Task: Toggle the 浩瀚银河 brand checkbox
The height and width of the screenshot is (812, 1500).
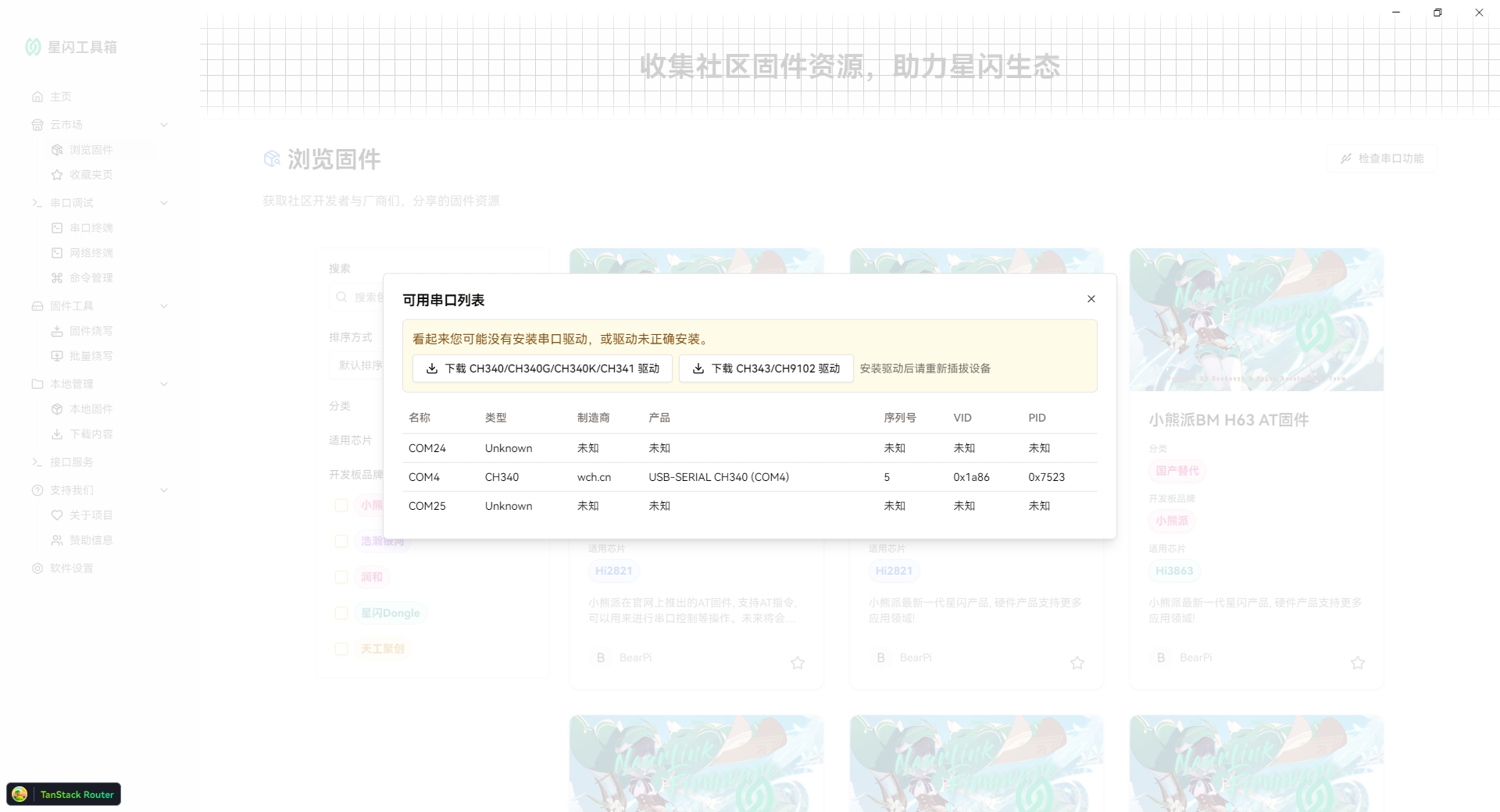Action: (x=341, y=541)
